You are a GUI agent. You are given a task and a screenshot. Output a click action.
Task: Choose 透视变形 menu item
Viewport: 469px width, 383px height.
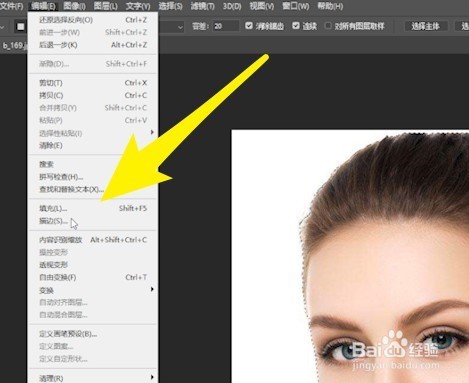(x=93, y=265)
